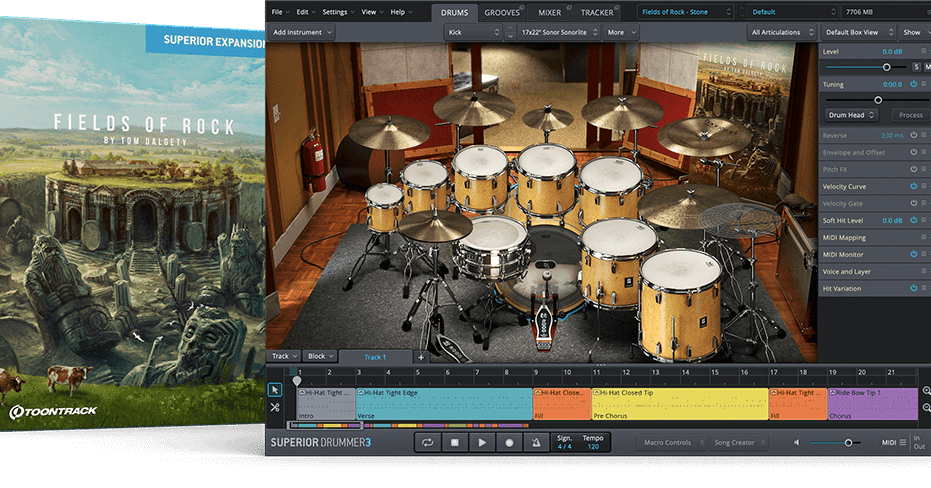Switch to the GROOVES tab
Viewport: 931px width, 488px height.
(x=502, y=12)
